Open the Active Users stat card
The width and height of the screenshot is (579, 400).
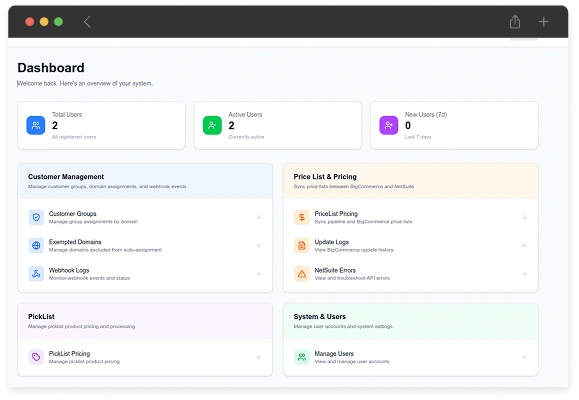pyautogui.click(x=278, y=126)
